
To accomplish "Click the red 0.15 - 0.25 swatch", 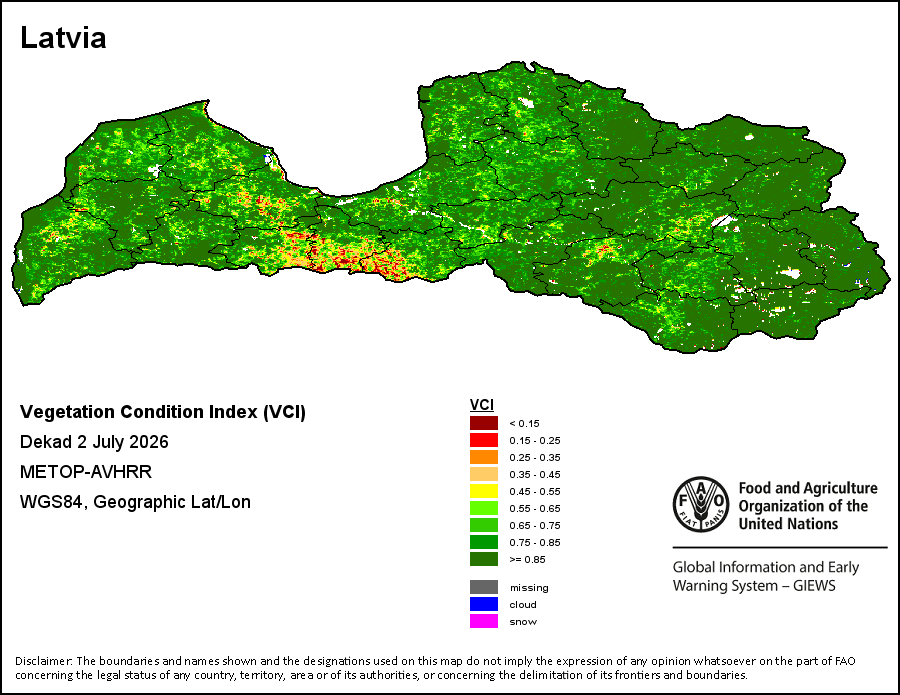I will [x=484, y=440].
